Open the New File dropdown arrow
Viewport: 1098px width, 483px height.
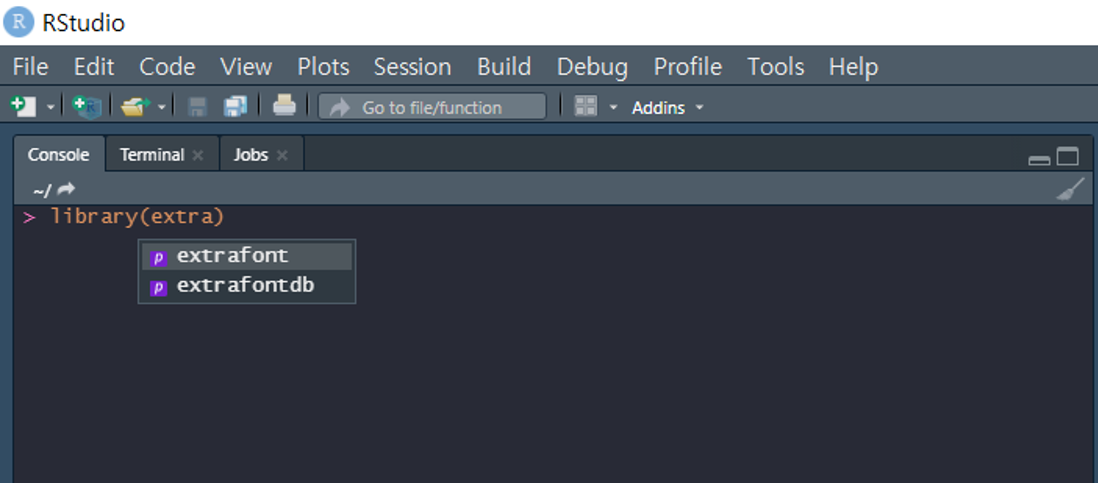pos(50,107)
